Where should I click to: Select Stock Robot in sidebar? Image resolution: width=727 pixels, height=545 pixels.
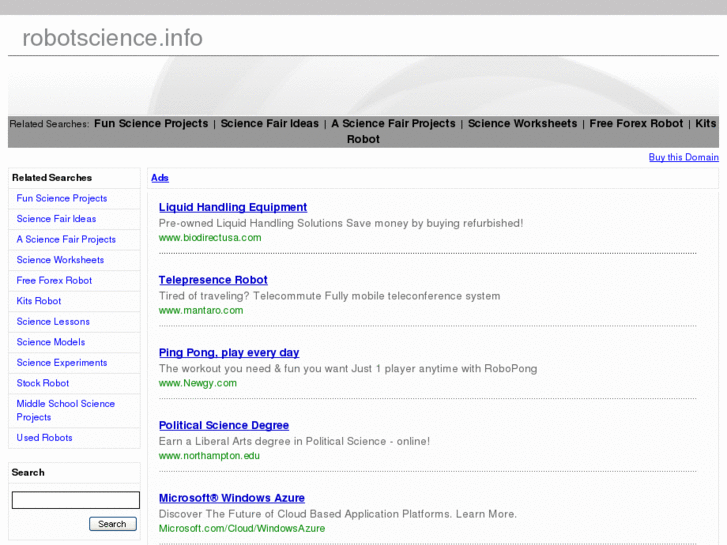pos(43,383)
